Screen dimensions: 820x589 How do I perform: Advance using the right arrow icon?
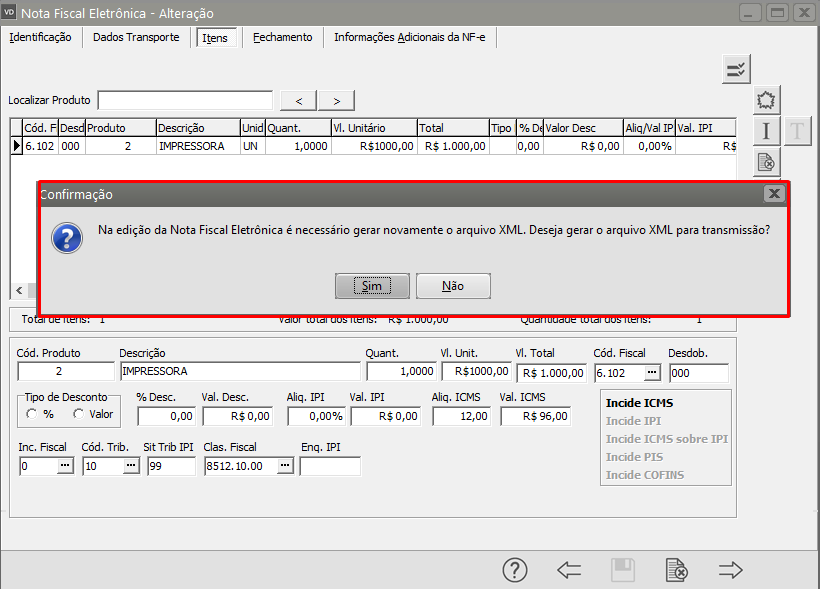pos(731,570)
